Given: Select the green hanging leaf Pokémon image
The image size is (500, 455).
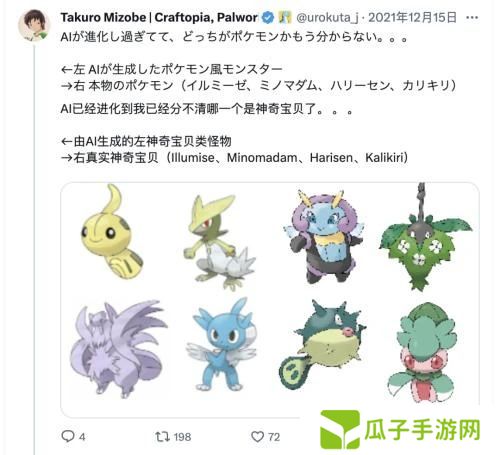Looking at the screenshot, I should click(426, 237).
